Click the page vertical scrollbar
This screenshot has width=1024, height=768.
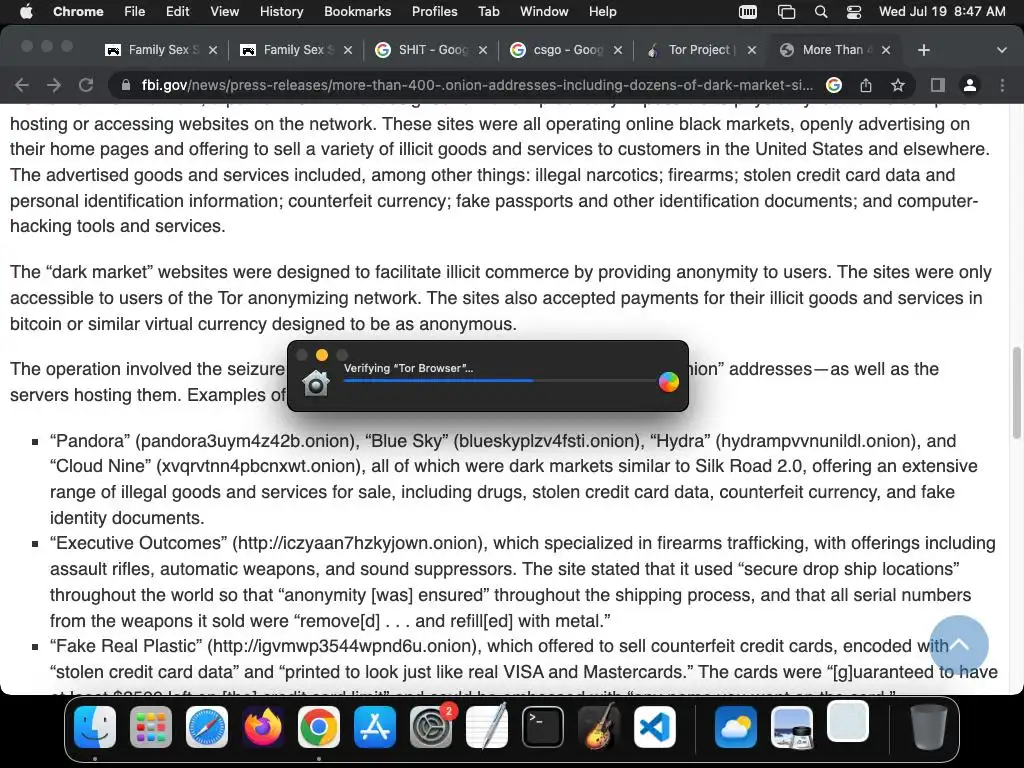(x=1016, y=393)
